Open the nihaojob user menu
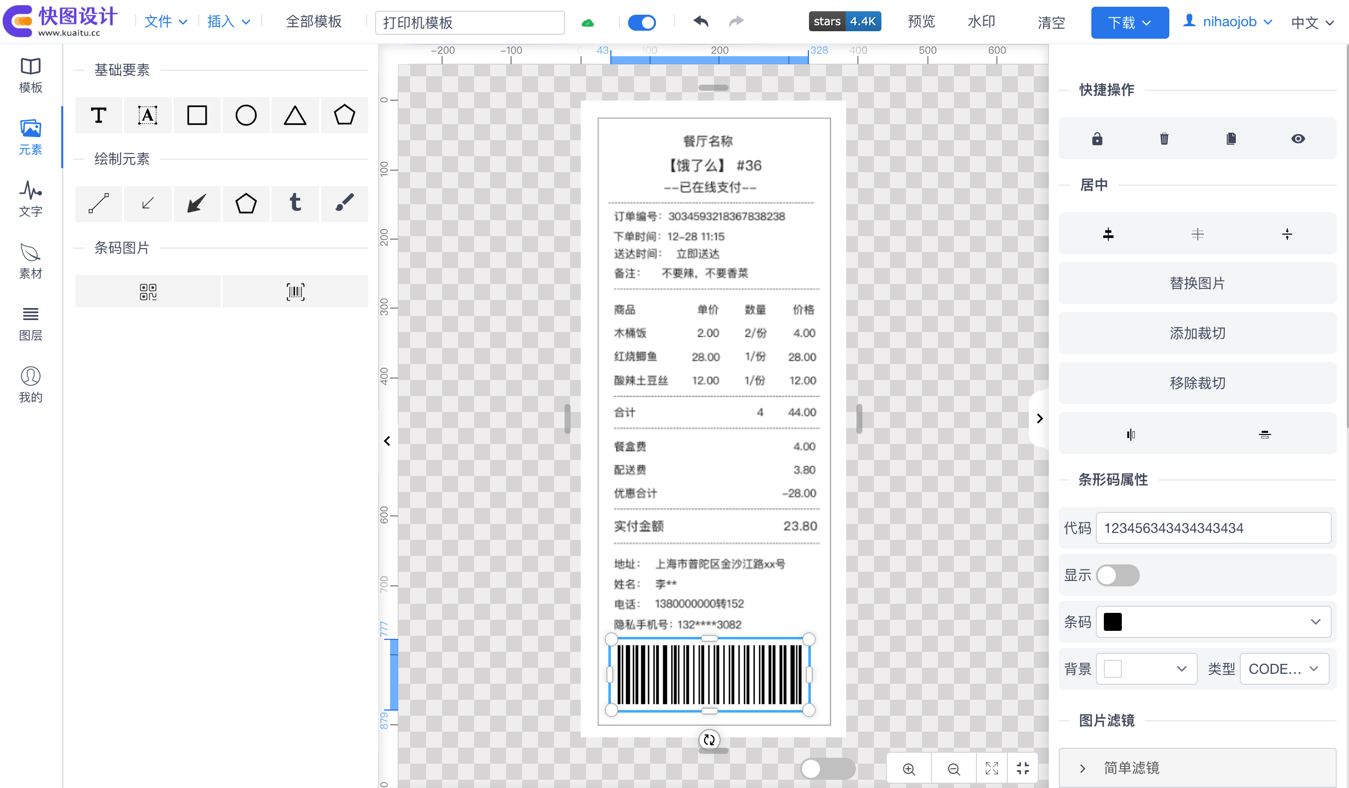Screen dimensions: 1349x788 tap(1227, 21)
